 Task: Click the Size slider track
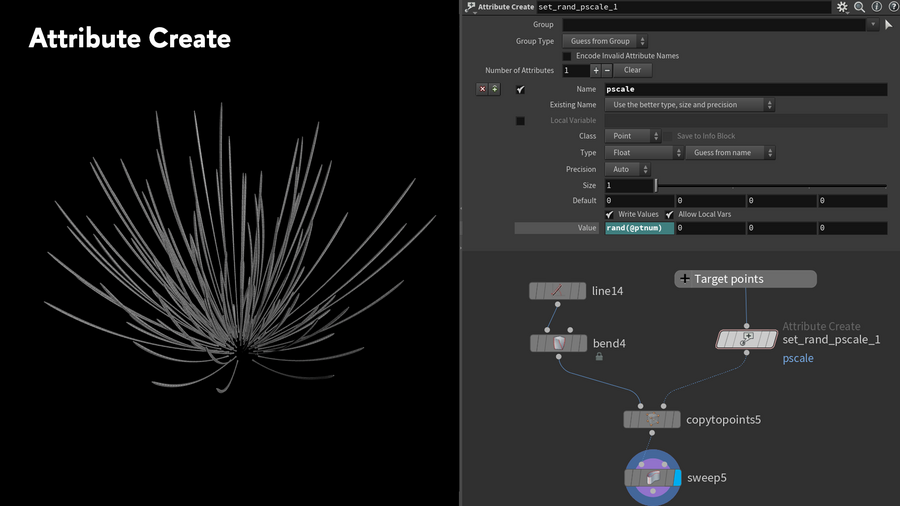click(x=770, y=186)
